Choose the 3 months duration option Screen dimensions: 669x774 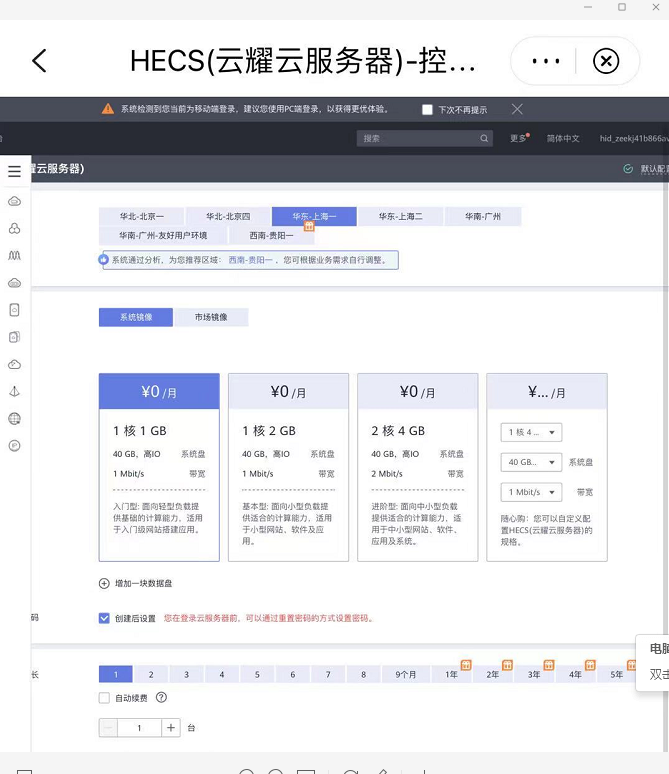coord(187,674)
